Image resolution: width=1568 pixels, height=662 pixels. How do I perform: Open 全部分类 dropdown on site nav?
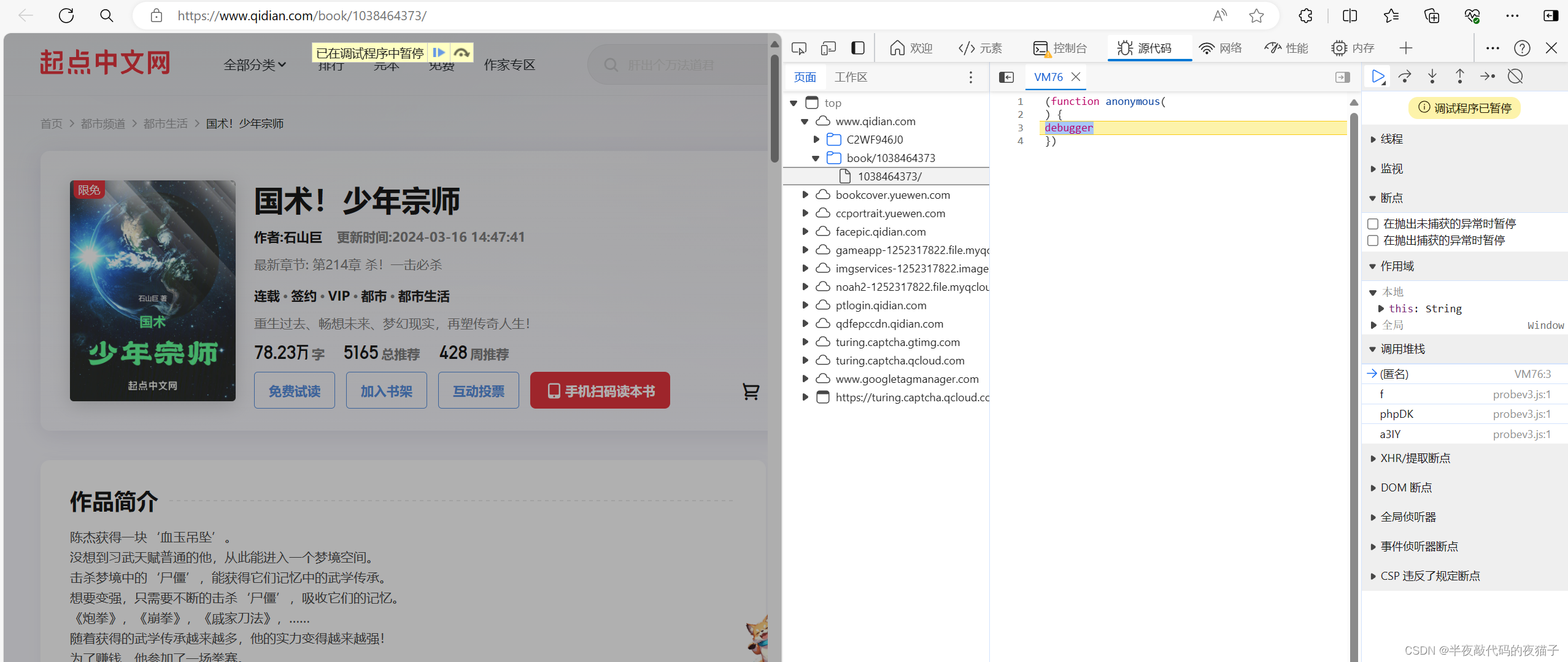click(x=255, y=64)
